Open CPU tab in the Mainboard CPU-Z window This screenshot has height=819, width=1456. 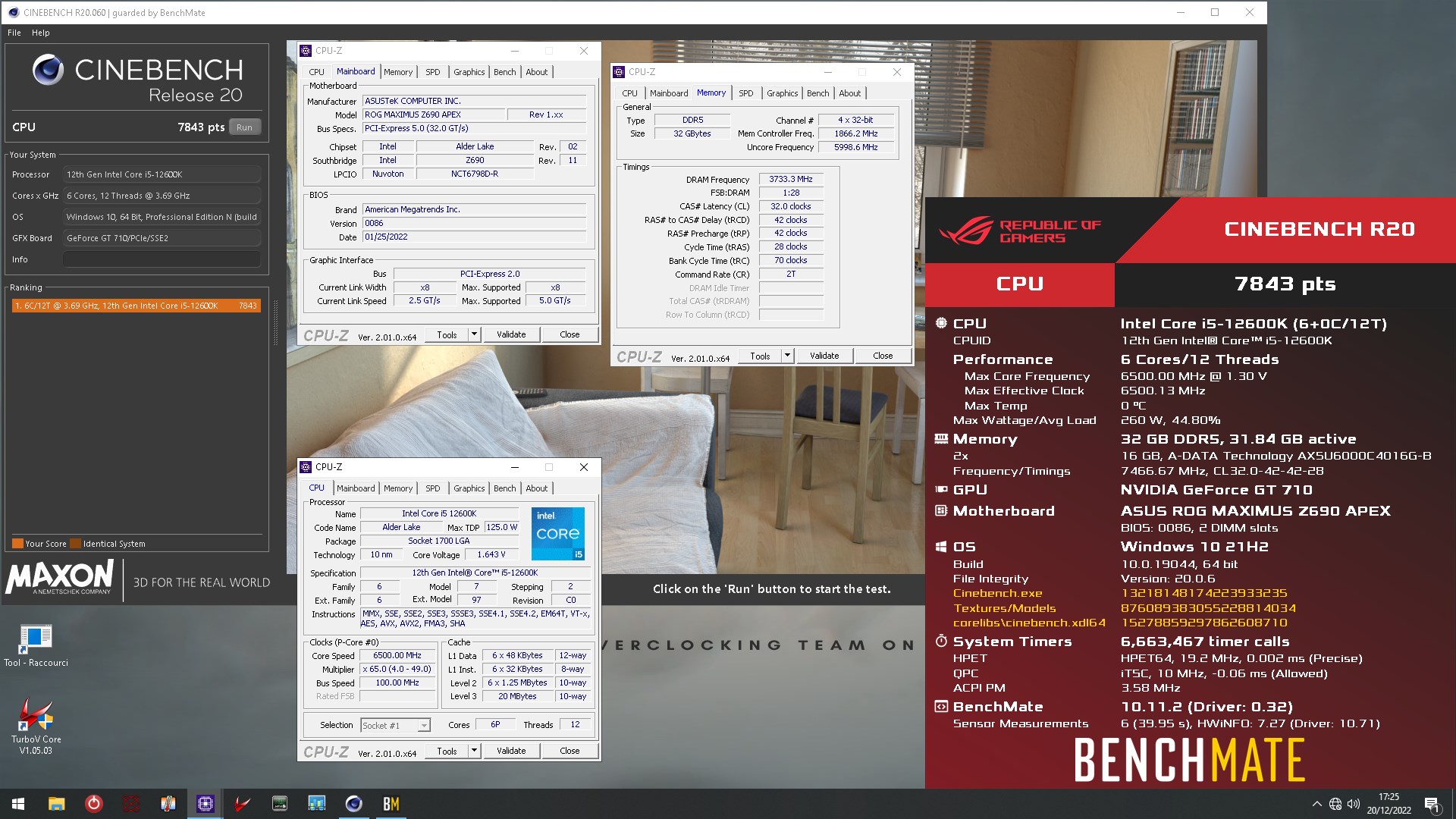point(316,72)
